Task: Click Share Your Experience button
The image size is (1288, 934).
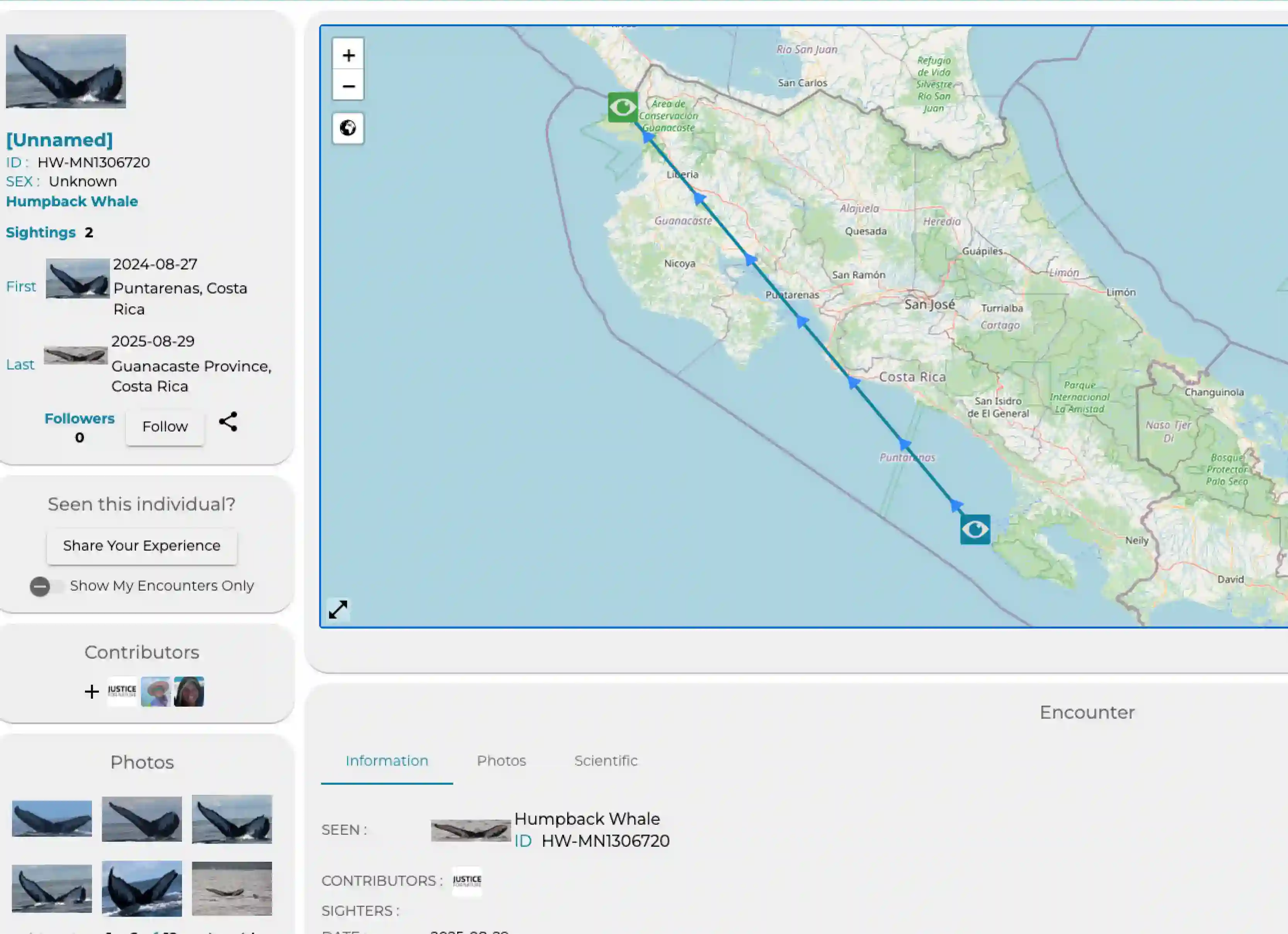Action: point(141,546)
